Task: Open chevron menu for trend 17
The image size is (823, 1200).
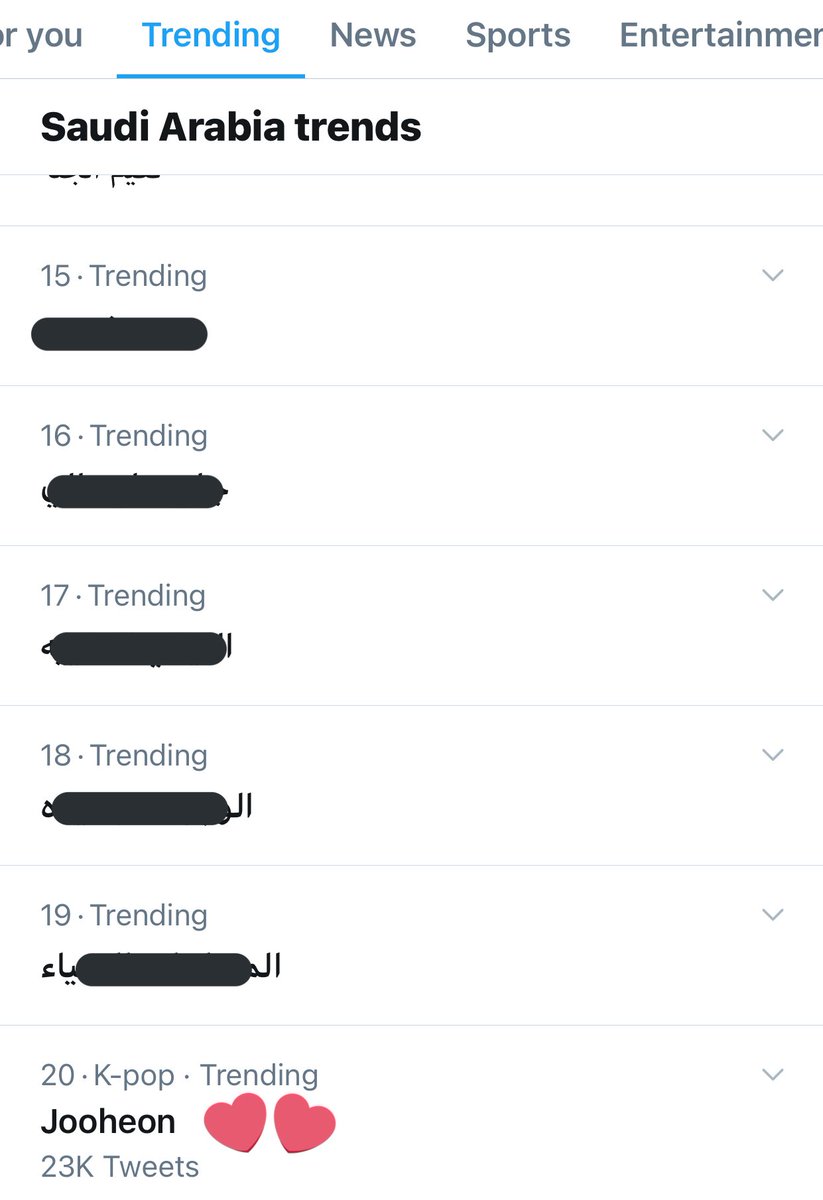Action: pos(772,595)
